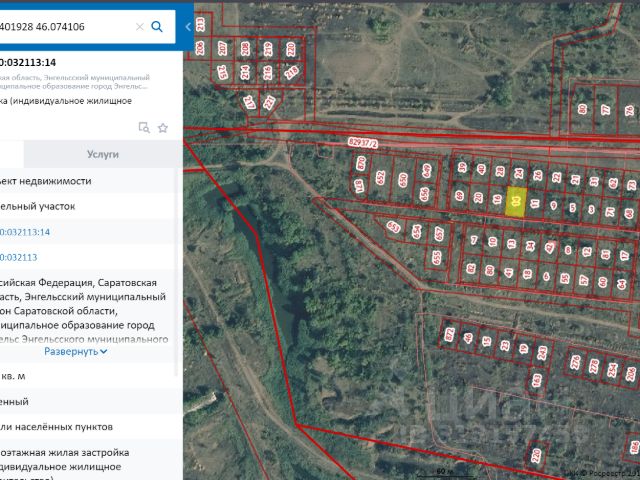Open cadastral quarter link 0:032113
This screenshot has width=640, height=480.
(18, 258)
